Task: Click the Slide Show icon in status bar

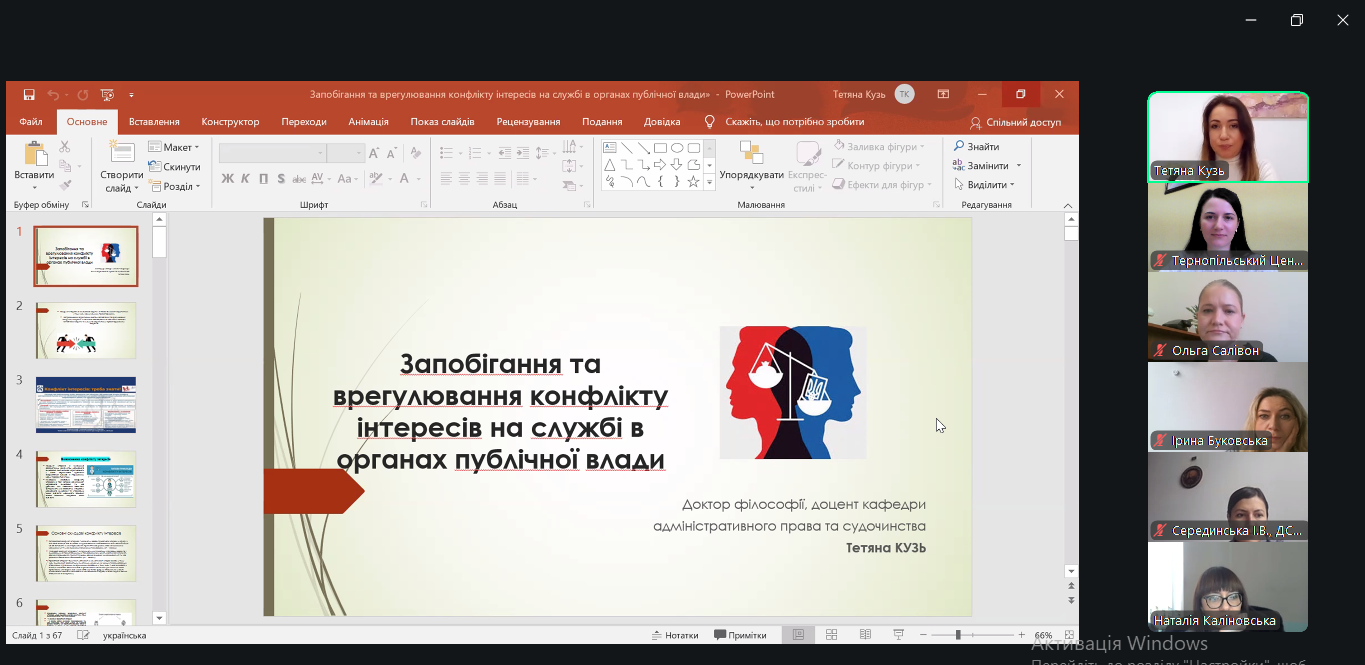Action: point(898,635)
